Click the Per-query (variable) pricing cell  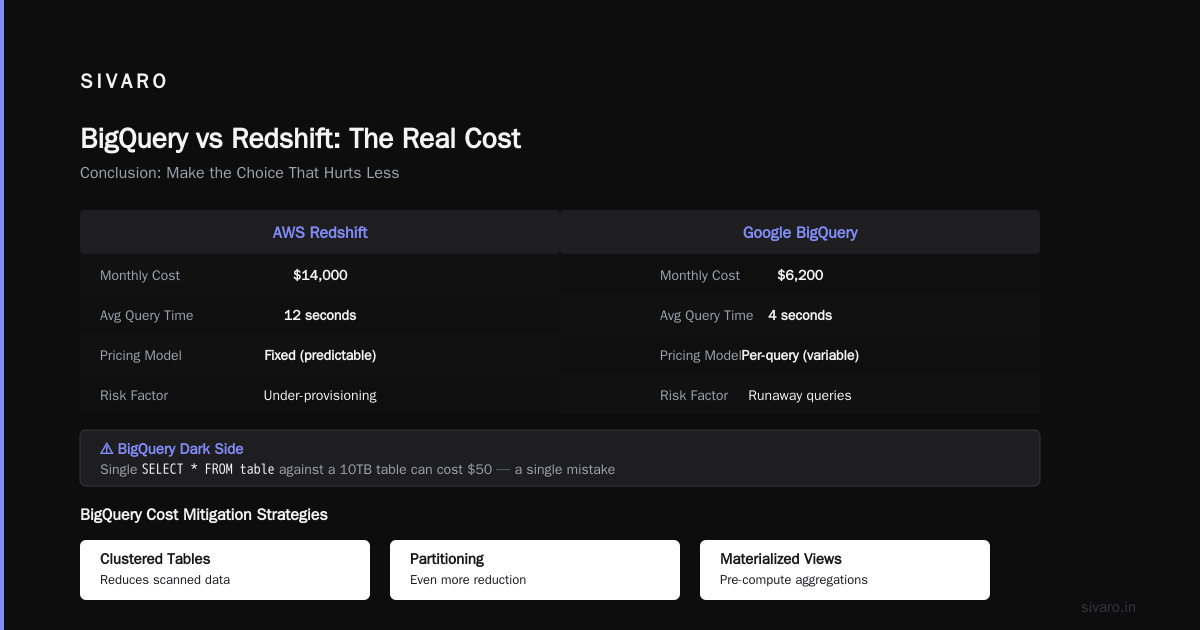[800, 355]
